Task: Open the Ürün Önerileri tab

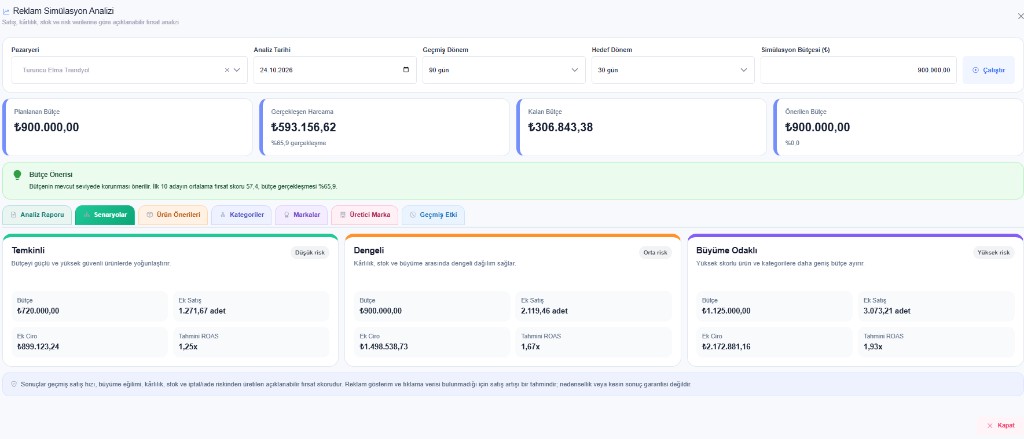Action: tap(173, 215)
